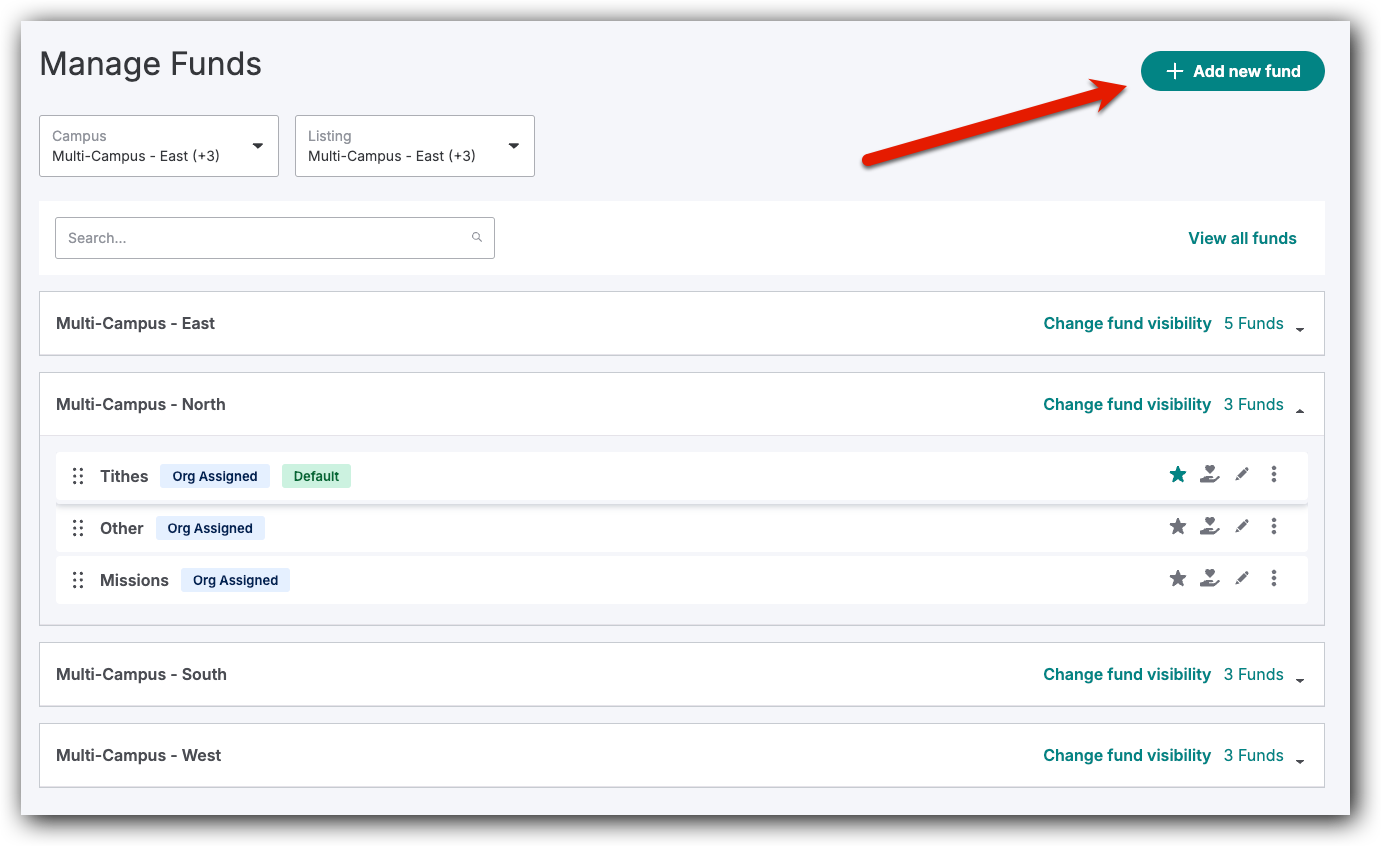
Task: Click the Add new fund button
Action: point(1233,71)
